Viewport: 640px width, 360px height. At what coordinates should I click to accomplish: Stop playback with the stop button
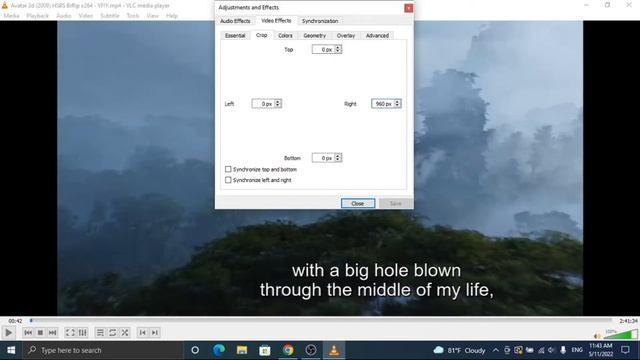pos(40,333)
